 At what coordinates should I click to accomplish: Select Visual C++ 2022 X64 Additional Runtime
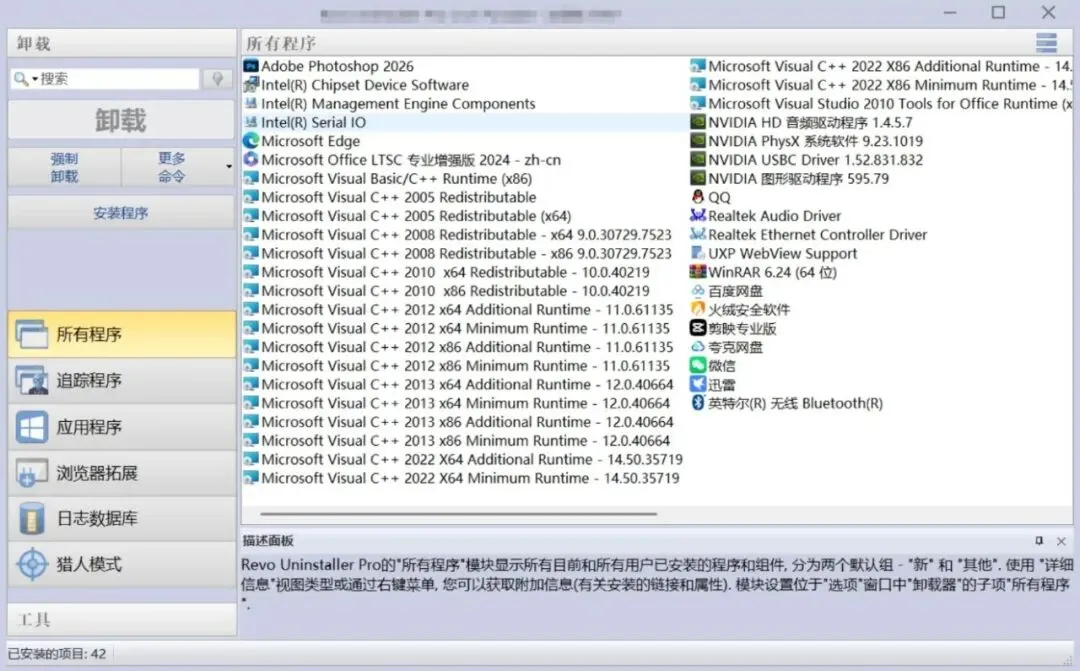point(472,459)
